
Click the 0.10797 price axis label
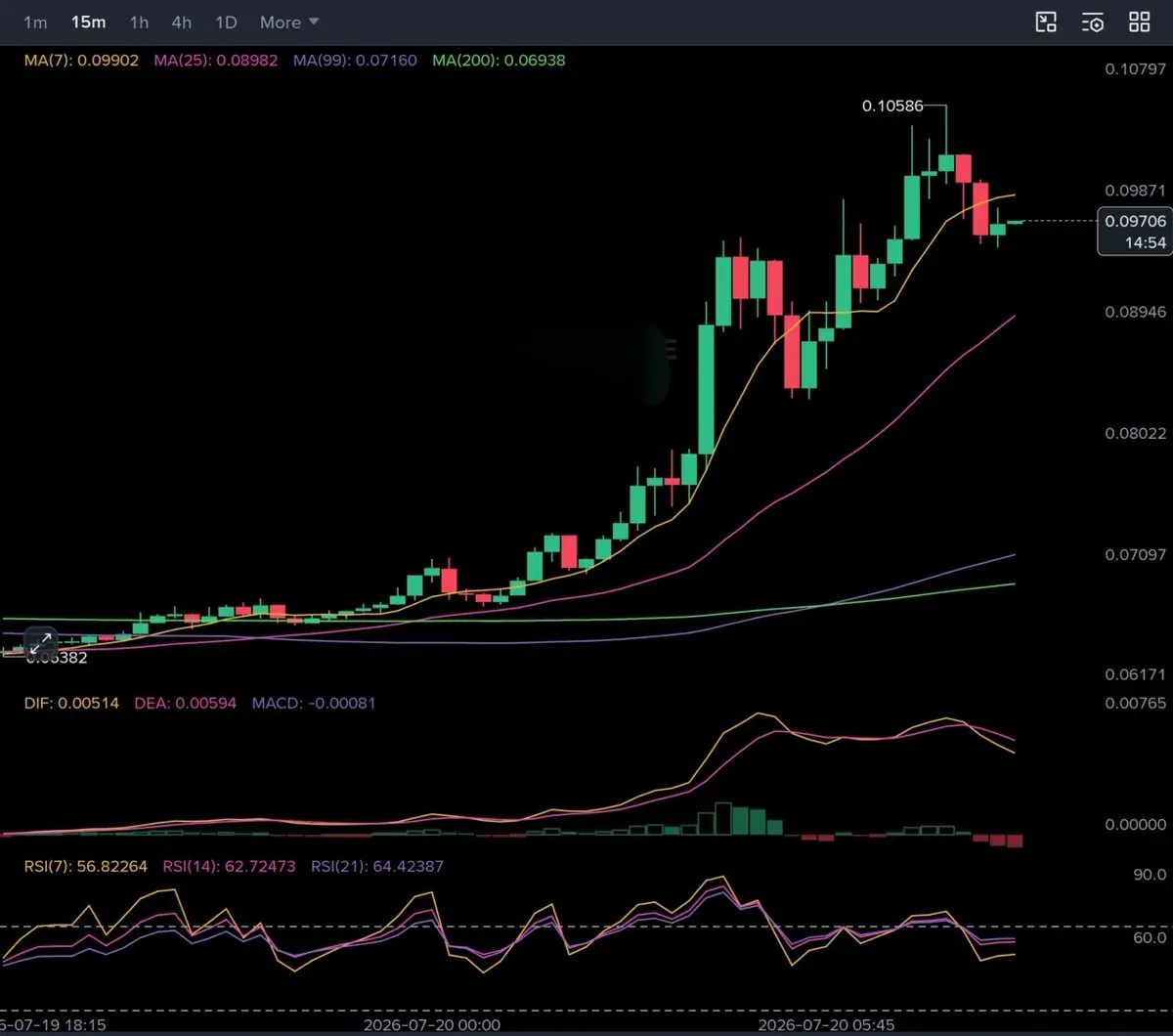pyautogui.click(x=1135, y=69)
